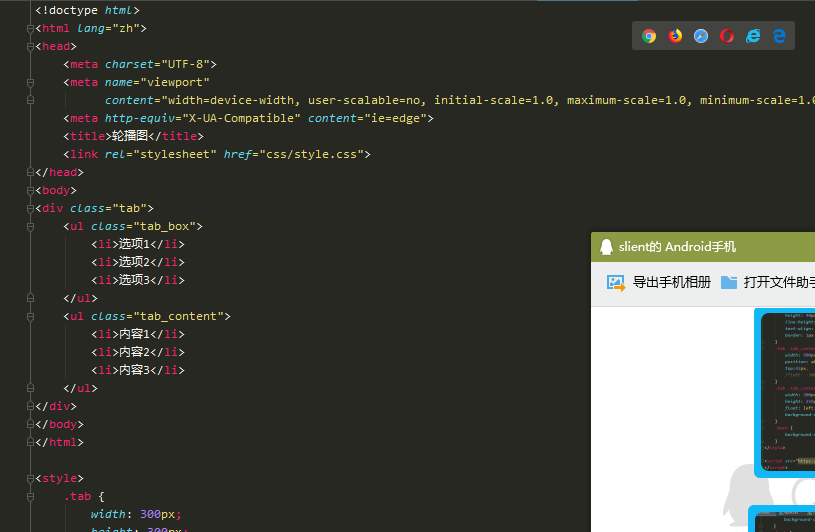Collapse the opening body tag fold
The width and height of the screenshot is (815, 532).
click(x=30, y=191)
